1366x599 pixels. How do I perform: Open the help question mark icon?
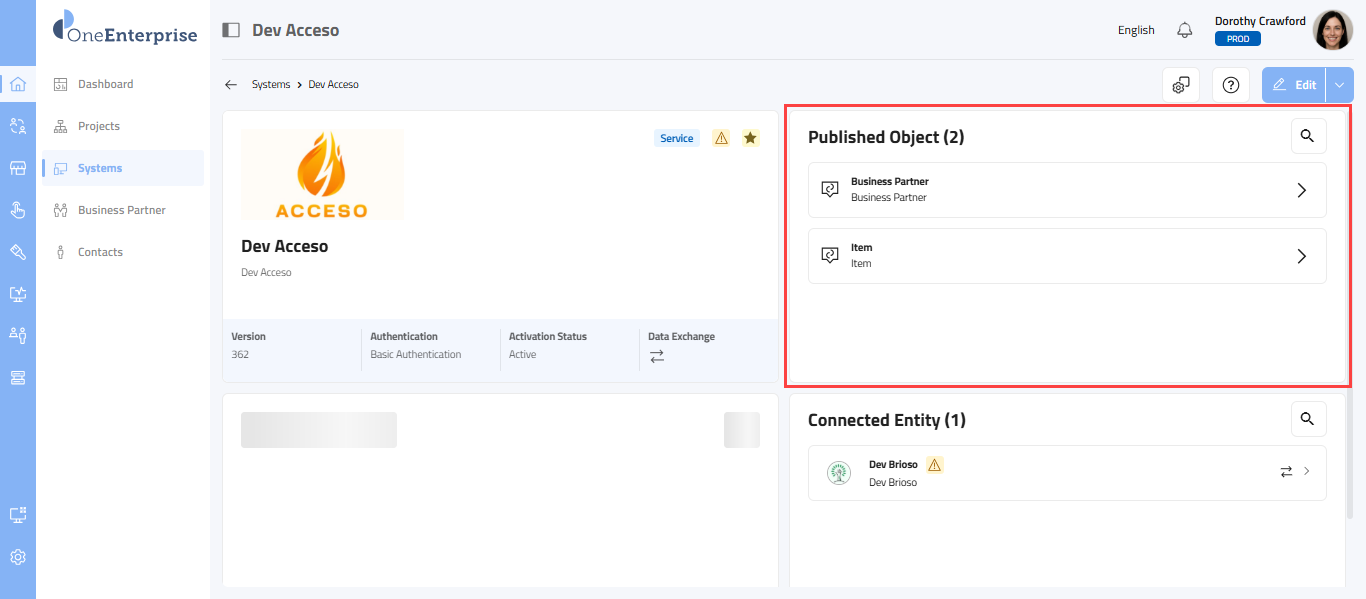1230,85
